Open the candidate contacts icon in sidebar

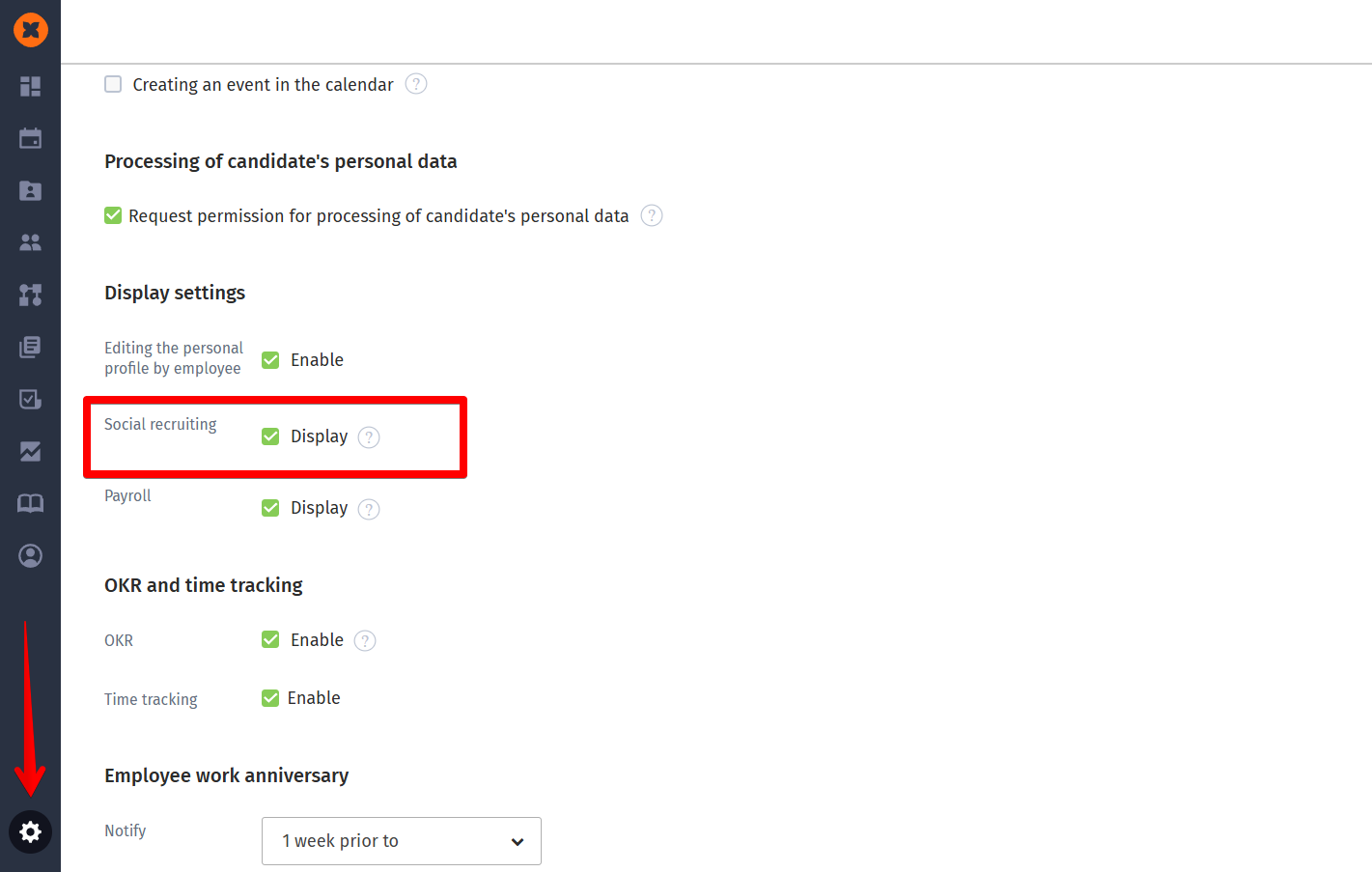tap(30, 190)
